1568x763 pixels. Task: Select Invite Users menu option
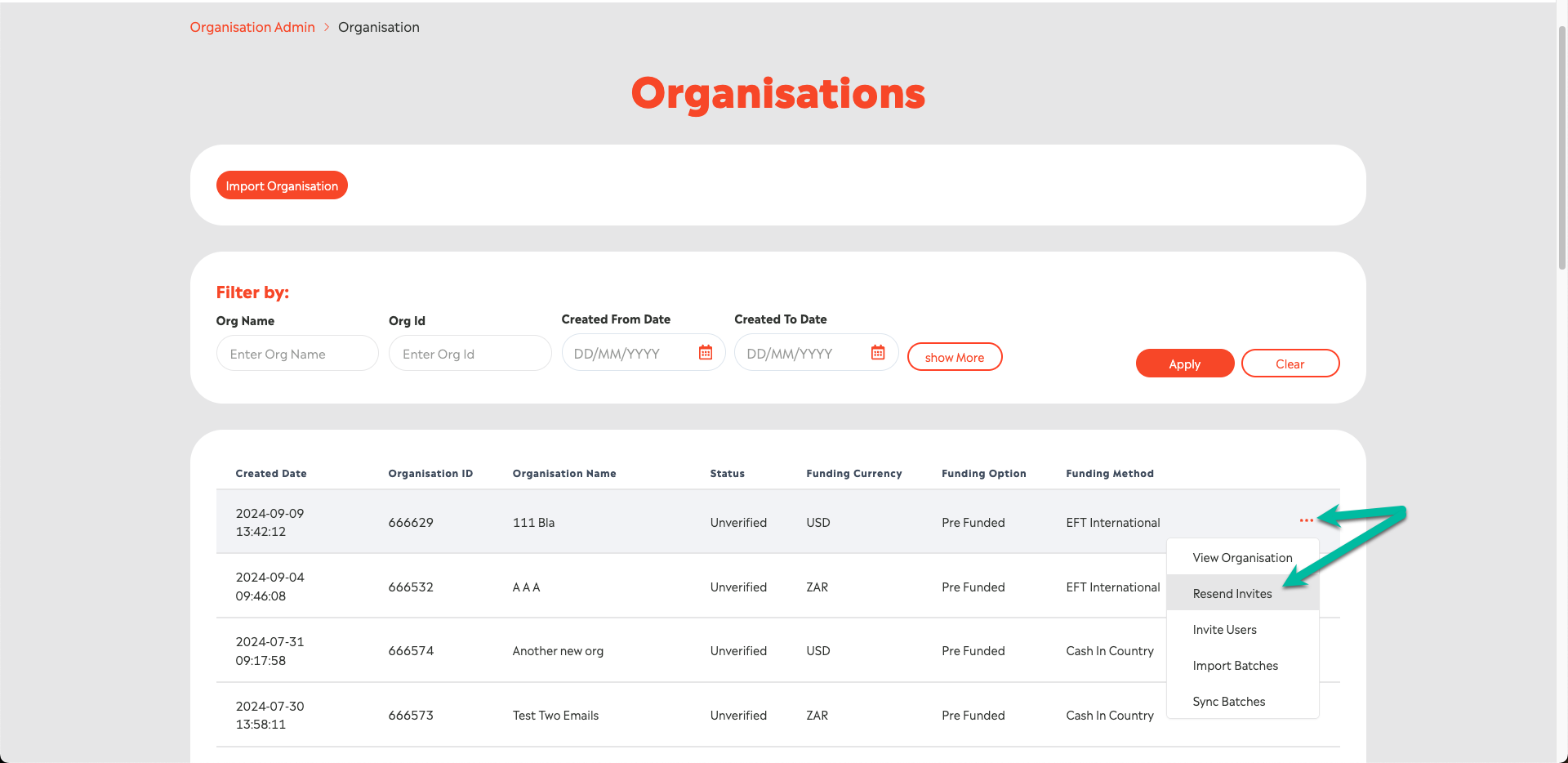pos(1224,630)
